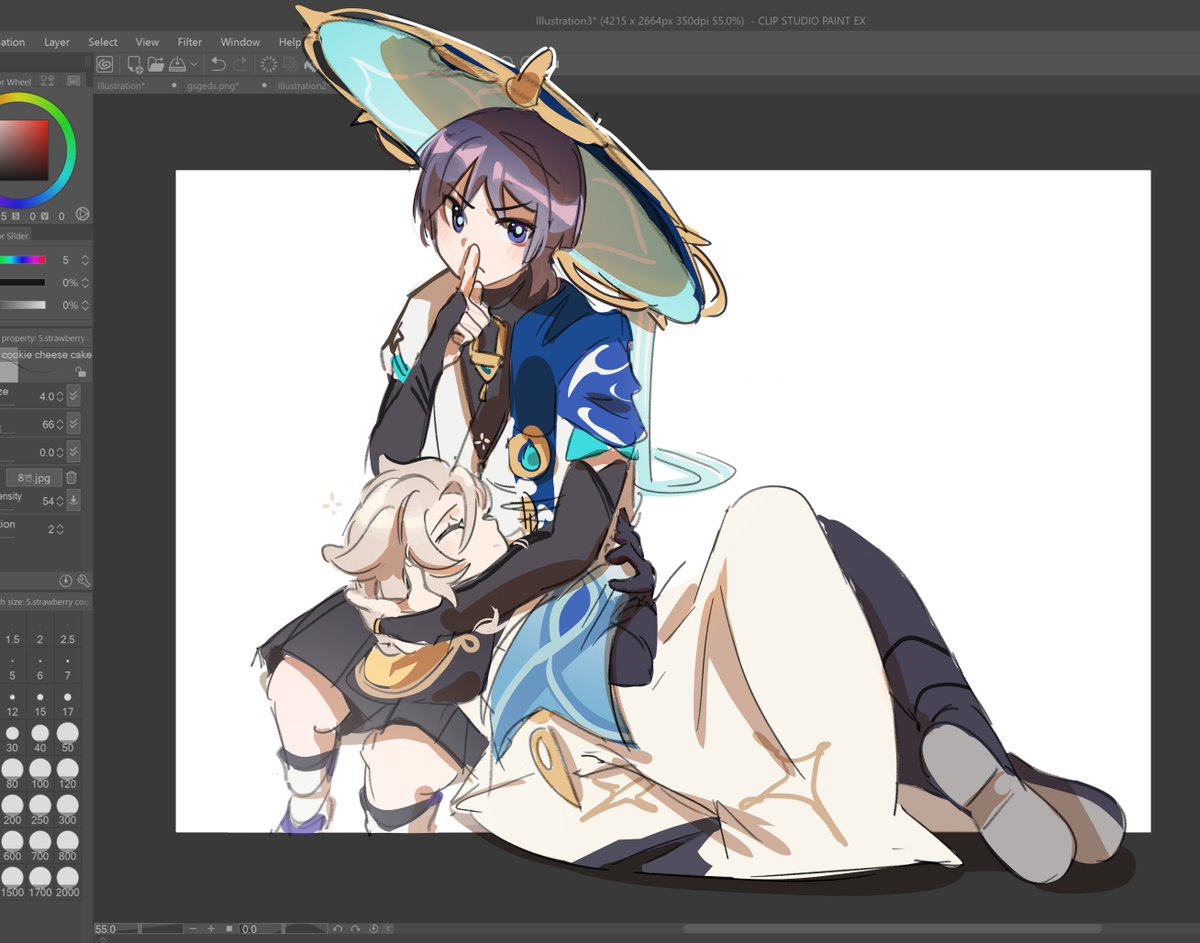
Task: Select brush size preset 2000
Action: pos(67,881)
